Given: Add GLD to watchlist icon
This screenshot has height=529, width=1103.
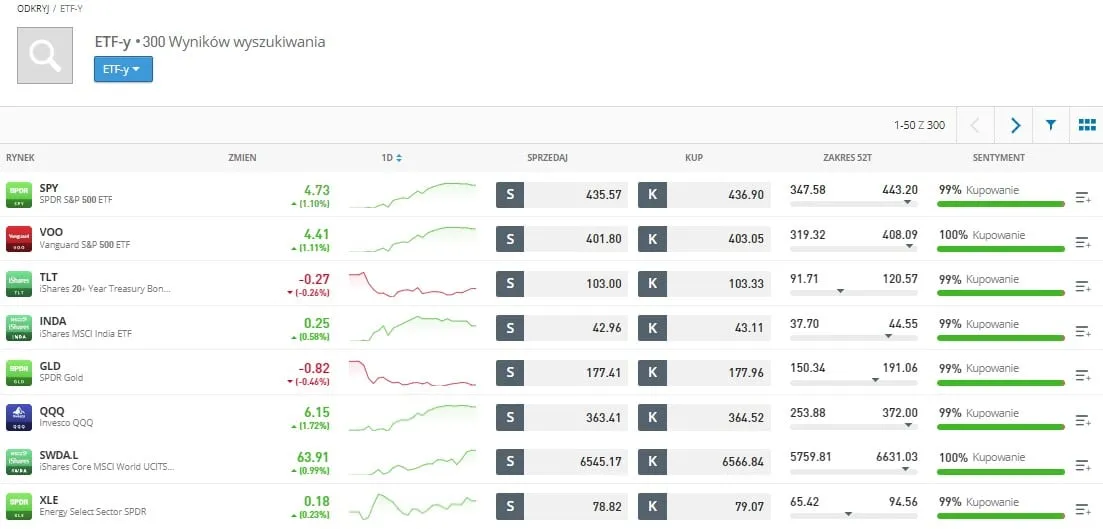Looking at the screenshot, I should (1083, 376).
